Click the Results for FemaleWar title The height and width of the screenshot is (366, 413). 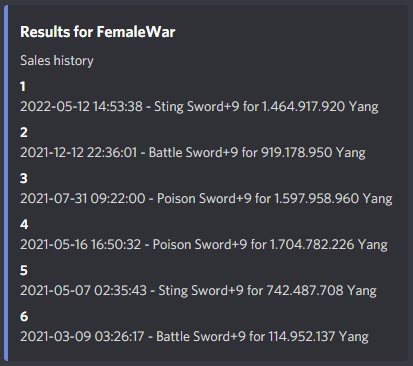pyautogui.click(x=98, y=32)
